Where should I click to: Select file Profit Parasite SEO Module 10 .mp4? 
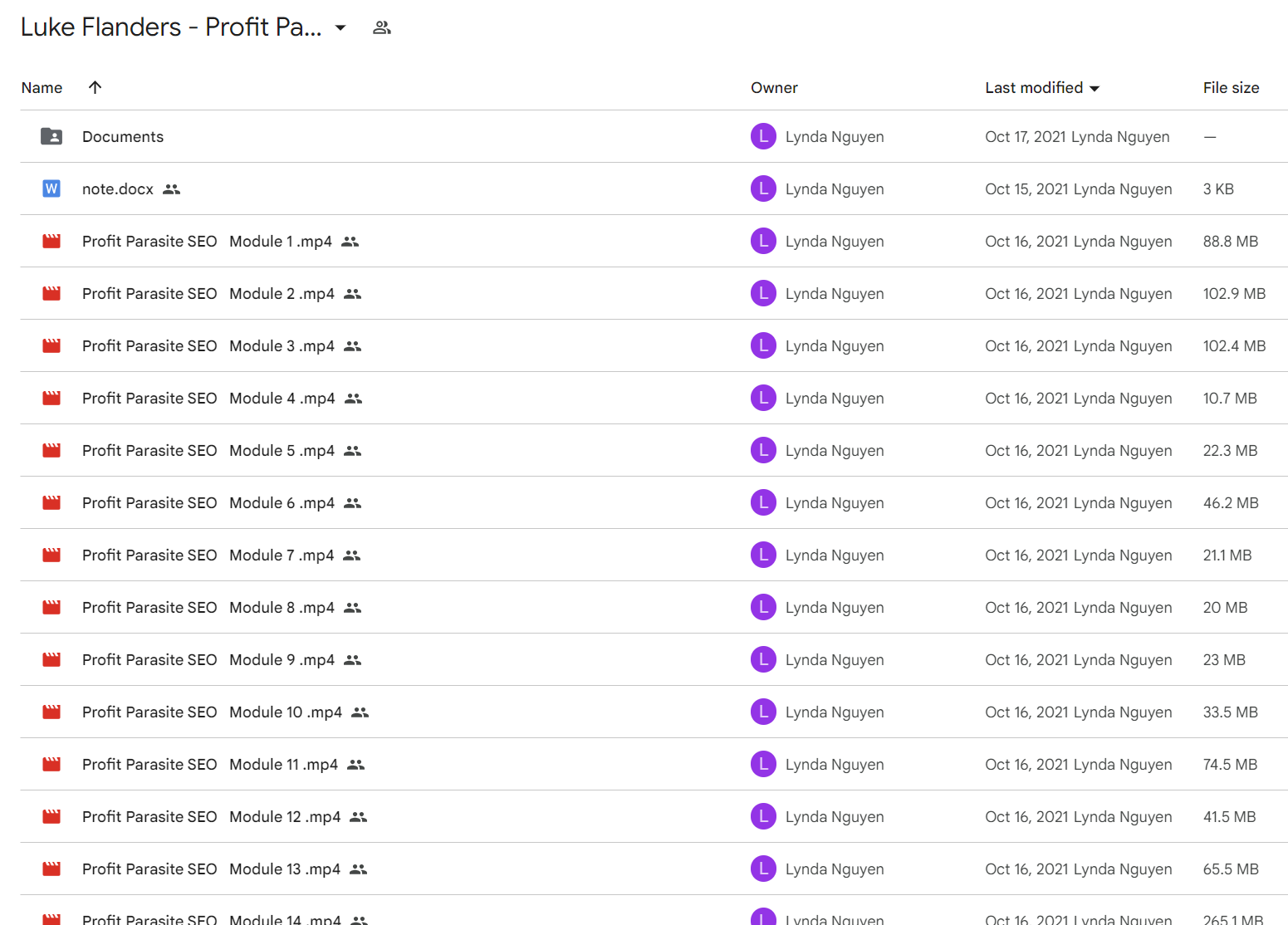(x=212, y=712)
